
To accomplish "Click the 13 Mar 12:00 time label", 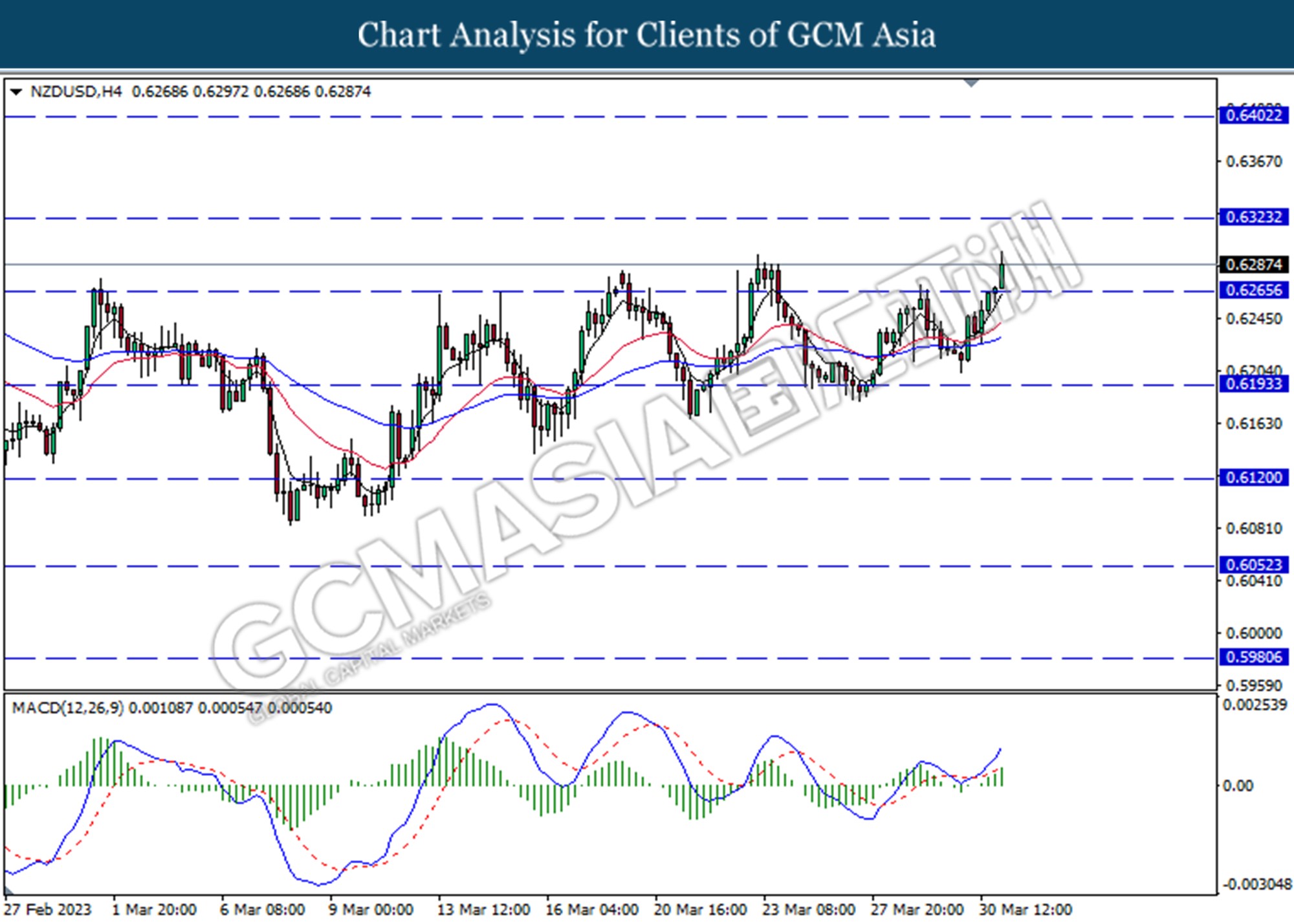I will pyautogui.click(x=483, y=909).
